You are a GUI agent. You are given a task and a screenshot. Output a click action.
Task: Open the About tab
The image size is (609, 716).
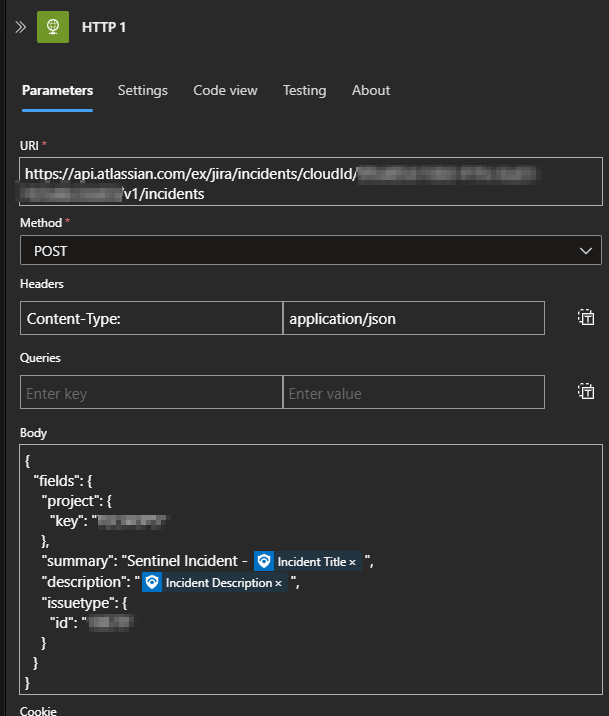click(371, 90)
